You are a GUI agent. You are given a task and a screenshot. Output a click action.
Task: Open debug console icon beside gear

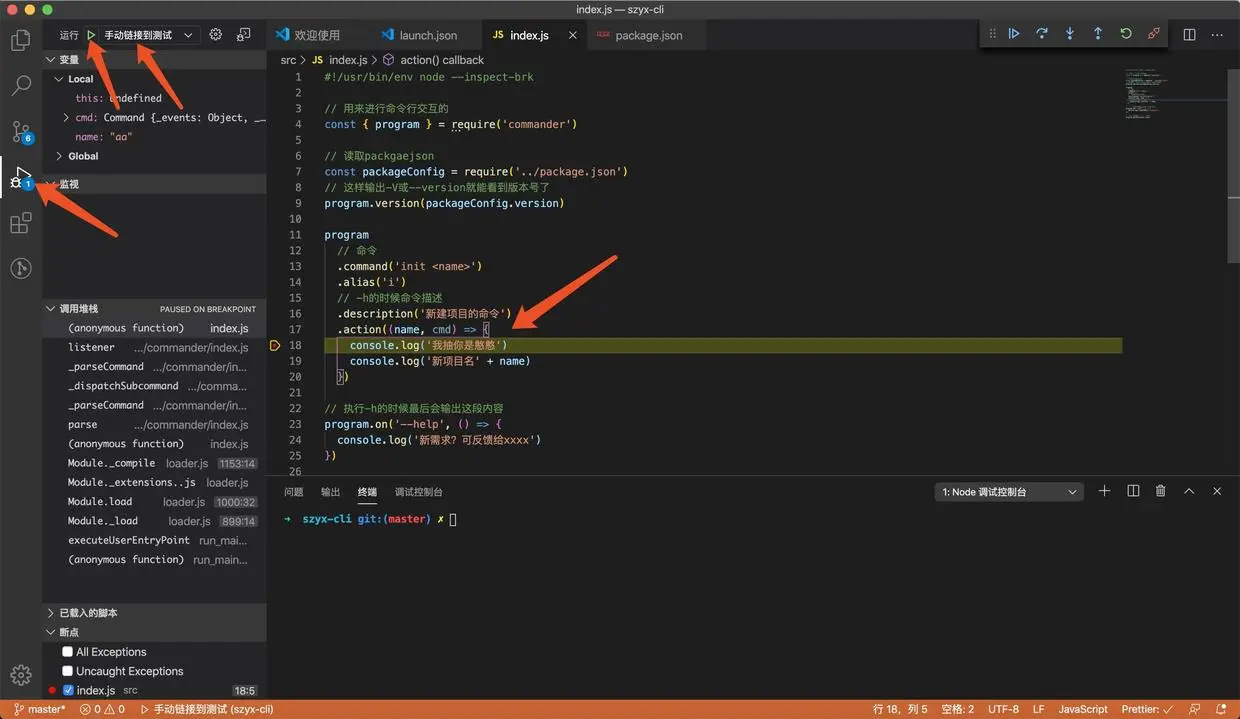[x=244, y=35]
